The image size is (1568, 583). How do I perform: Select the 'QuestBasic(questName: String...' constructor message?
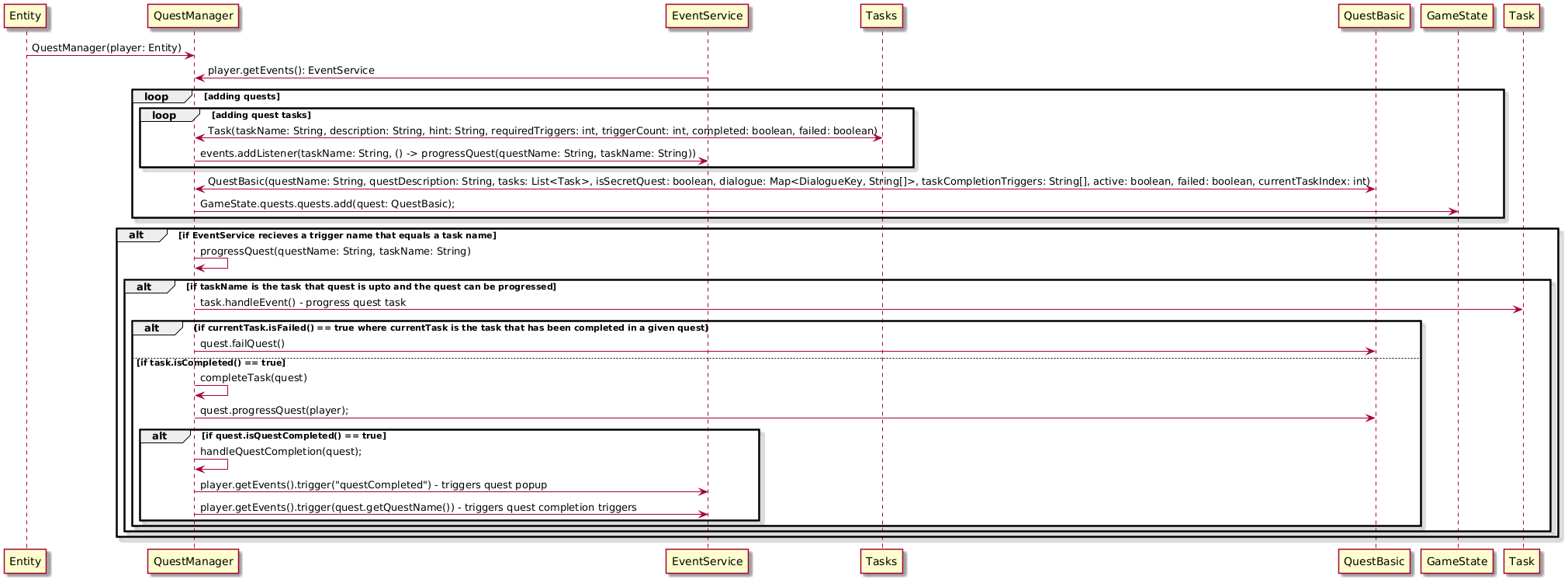[x=788, y=182]
